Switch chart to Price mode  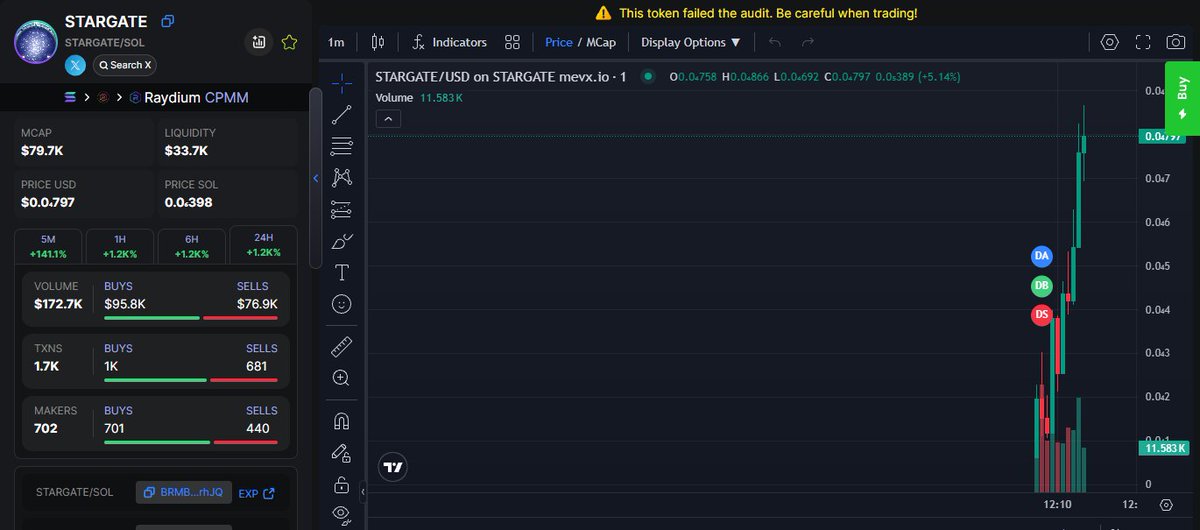point(558,42)
